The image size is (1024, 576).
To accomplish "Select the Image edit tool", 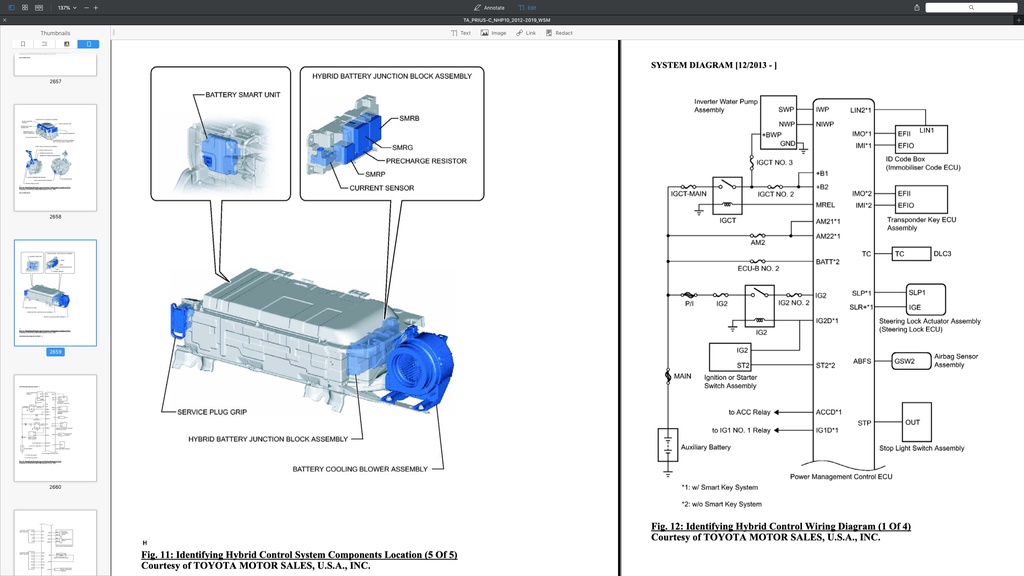I will pyautogui.click(x=494, y=33).
